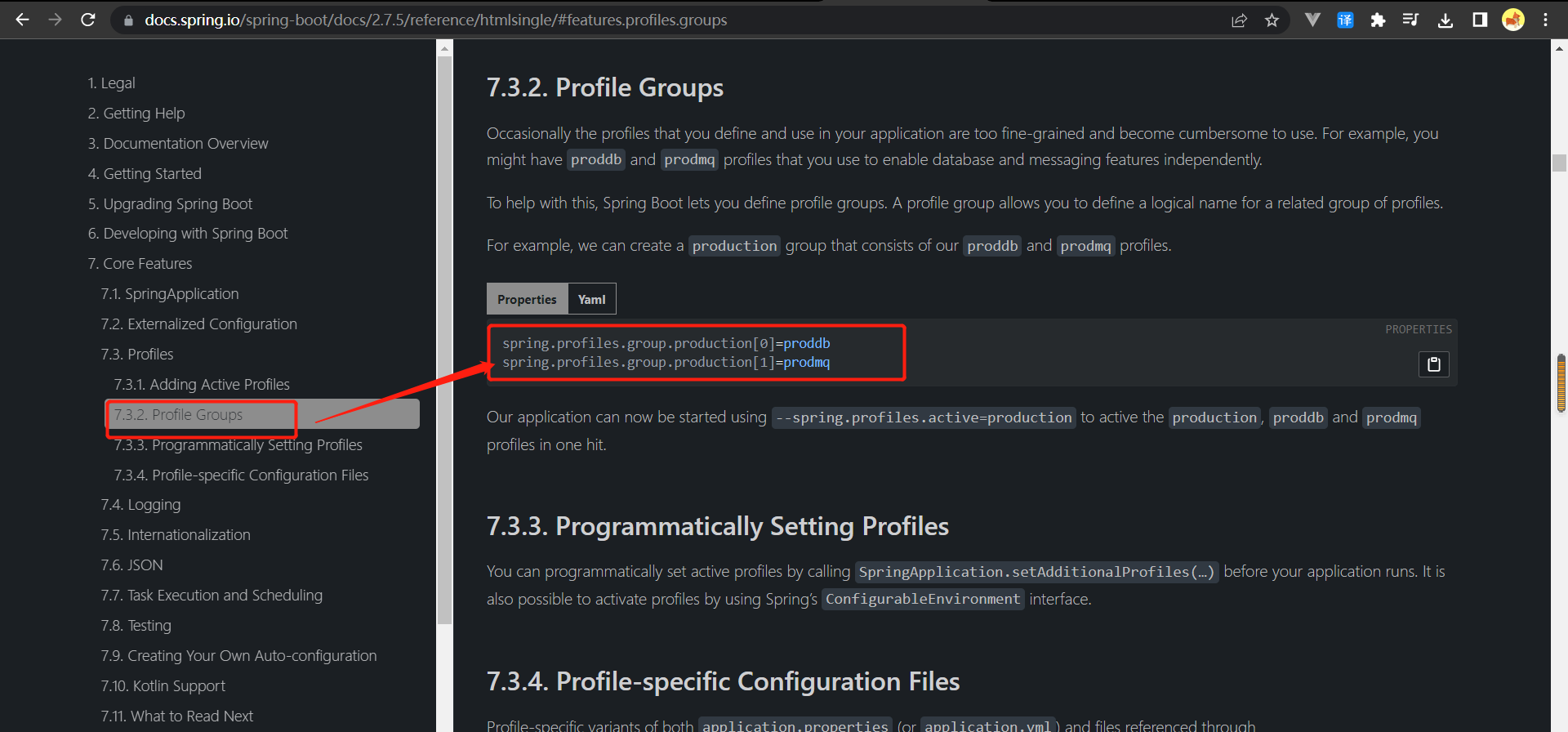This screenshot has width=1568, height=732.
Task: Click ConfigurableEnvironment code text
Action: (x=923, y=599)
